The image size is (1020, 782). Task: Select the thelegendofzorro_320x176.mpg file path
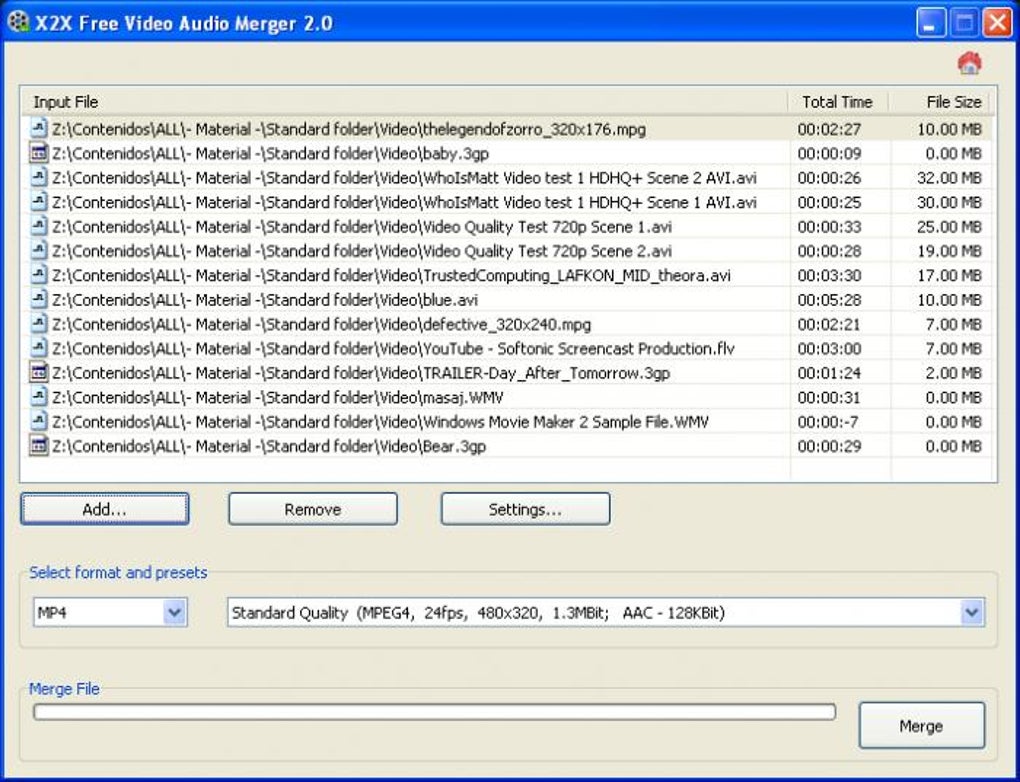click(x=349, y=129)
